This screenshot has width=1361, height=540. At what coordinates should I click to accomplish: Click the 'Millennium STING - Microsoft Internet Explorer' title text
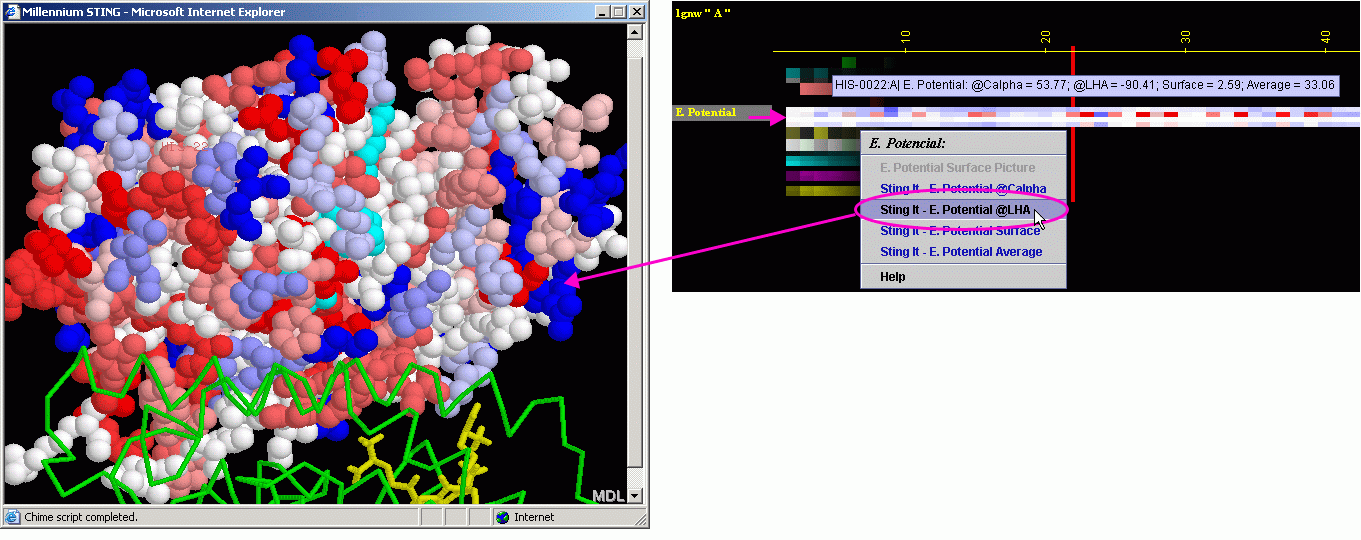point(153,12)
